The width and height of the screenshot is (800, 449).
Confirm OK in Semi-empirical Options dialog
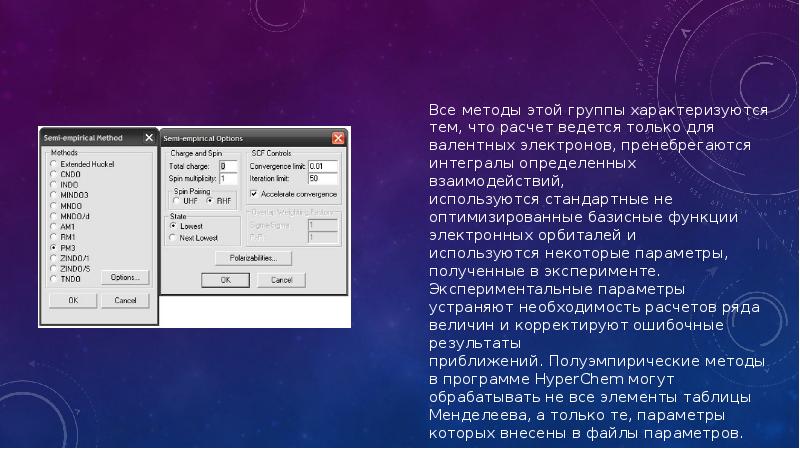click(225, 280)
